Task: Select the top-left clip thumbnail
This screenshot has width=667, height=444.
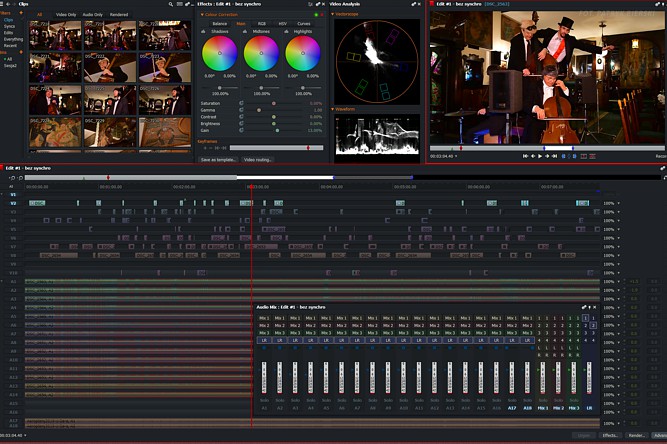Action: tap(55, 36)
